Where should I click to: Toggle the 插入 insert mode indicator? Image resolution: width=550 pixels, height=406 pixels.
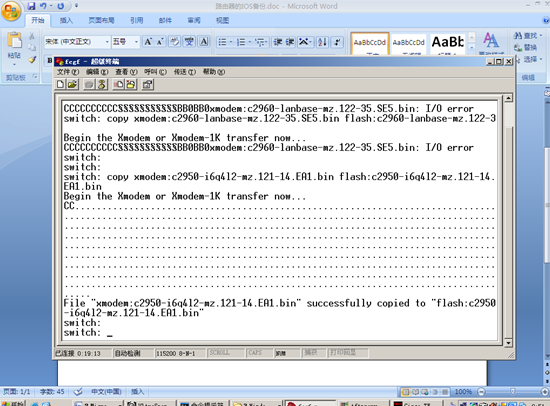click(138, 392)
